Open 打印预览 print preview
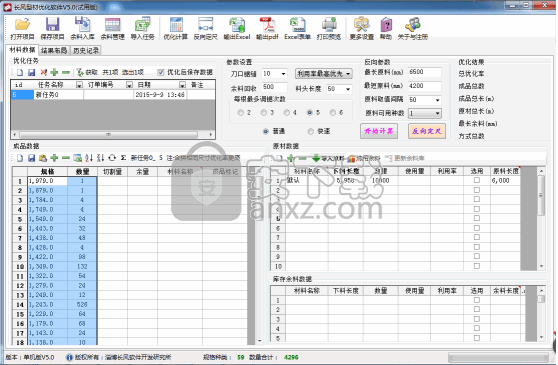Viewport: 558px width, 365px height. coord(329,29)
